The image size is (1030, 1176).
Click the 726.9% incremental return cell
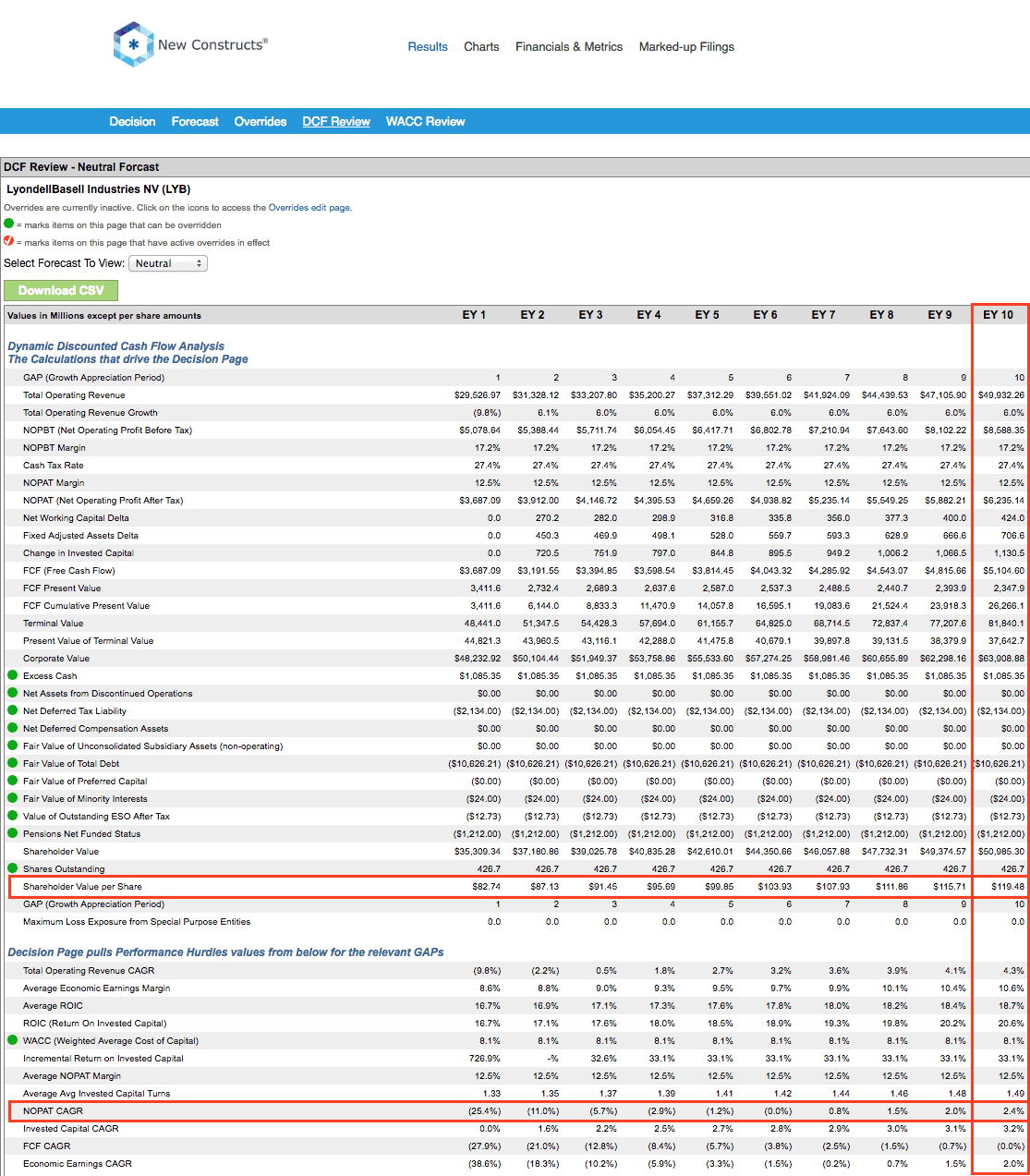point(485,1058)
